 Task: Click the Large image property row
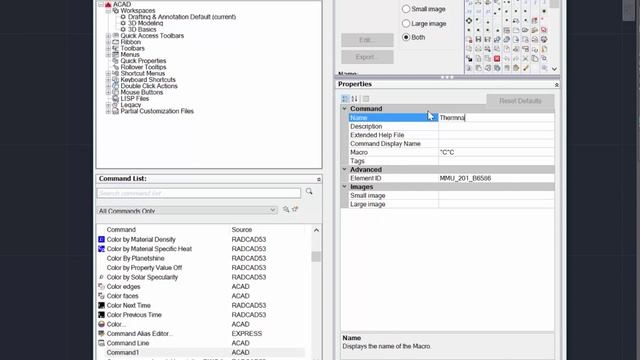click(451, 204)
